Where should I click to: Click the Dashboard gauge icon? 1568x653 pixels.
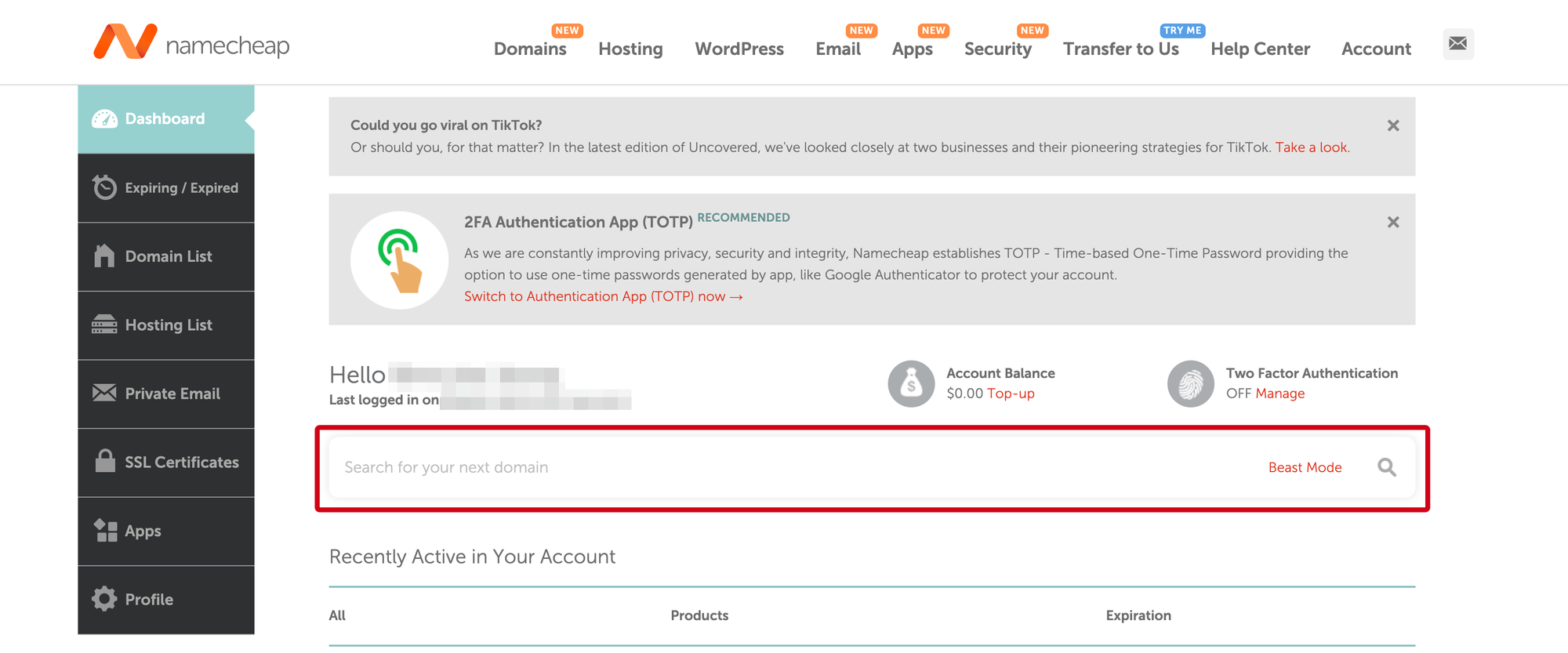[105, 119]
